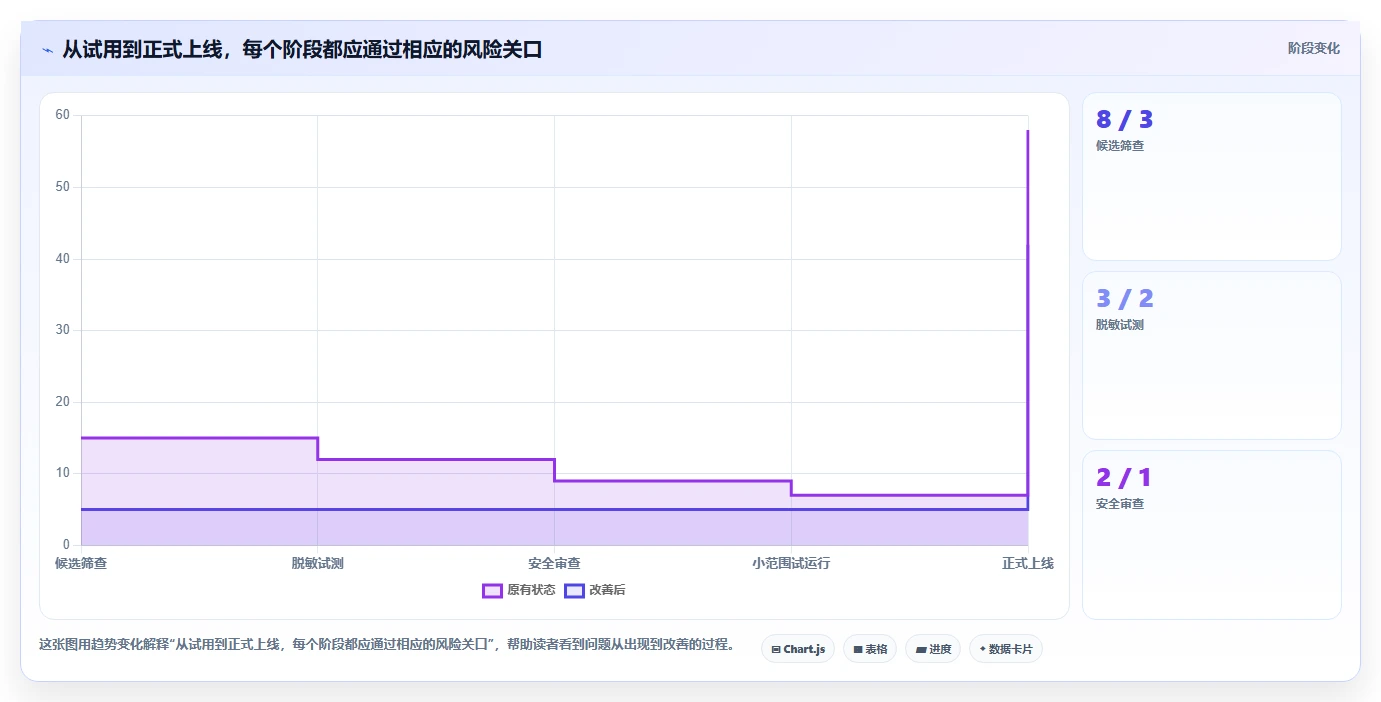
Task: Click the 小范围试运行 x-axis label
Action: point(791,563)
